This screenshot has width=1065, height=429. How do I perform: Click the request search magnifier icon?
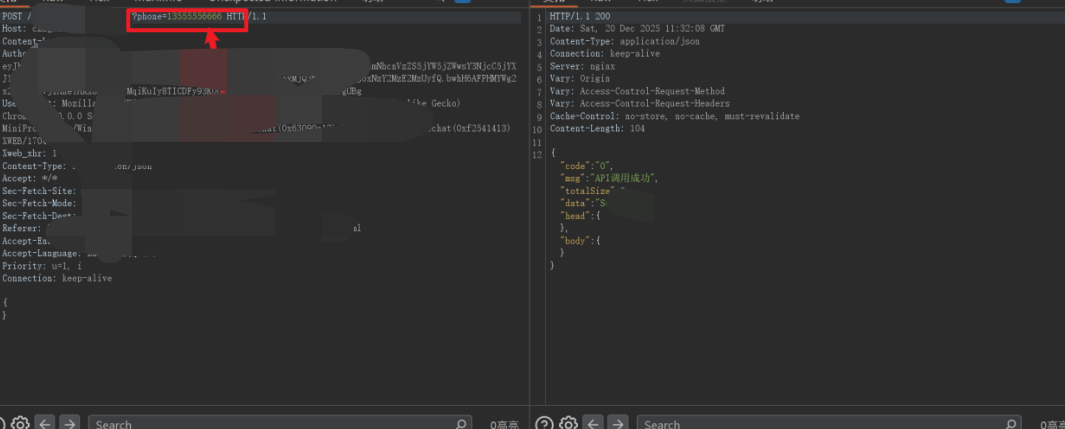point(461,424)
